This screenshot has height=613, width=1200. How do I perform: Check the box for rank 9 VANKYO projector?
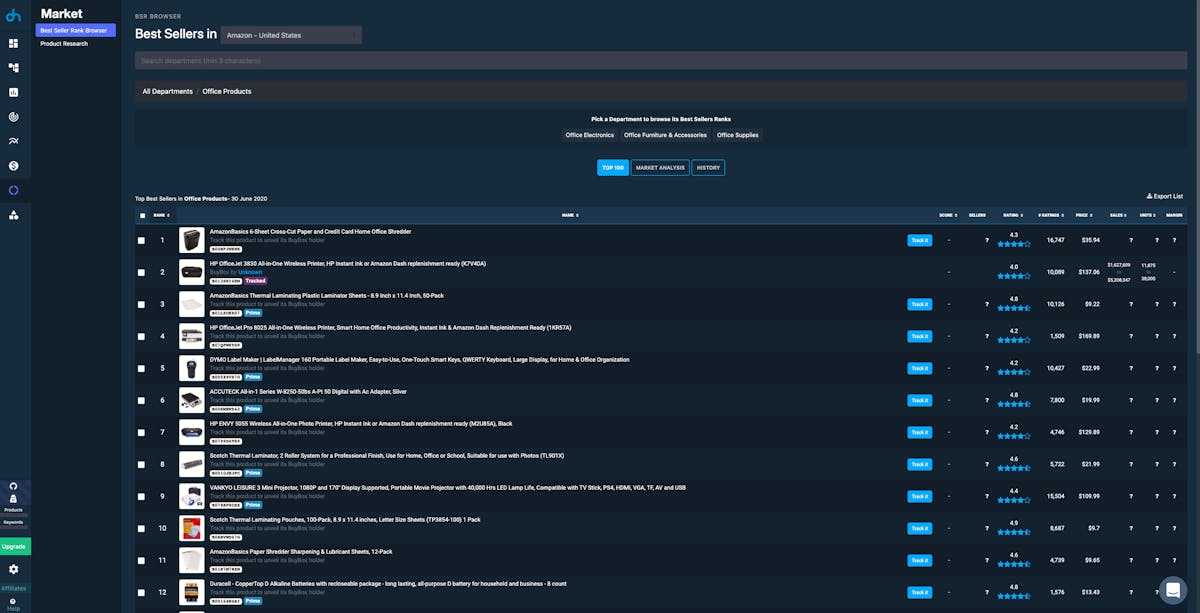[142, 496]
